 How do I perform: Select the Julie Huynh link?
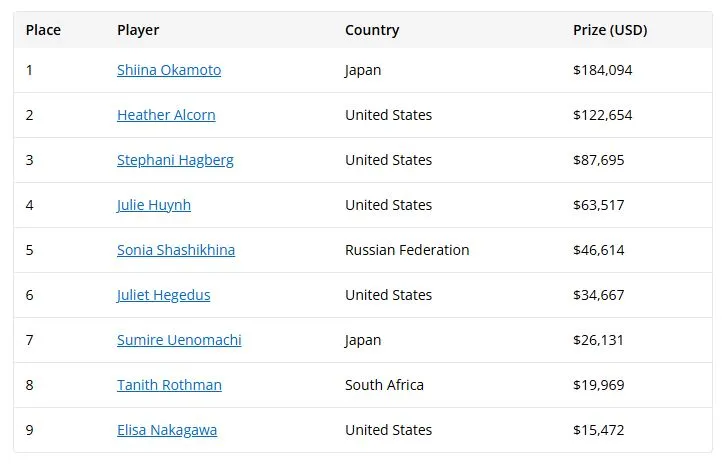pyautogui.click(x=154, y=205)
